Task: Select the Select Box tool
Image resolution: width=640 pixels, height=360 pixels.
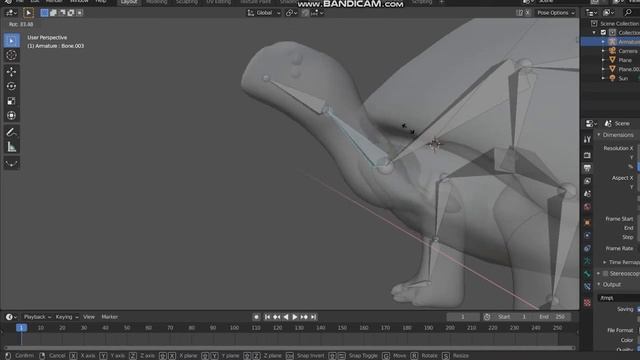Action: [11, 41]
